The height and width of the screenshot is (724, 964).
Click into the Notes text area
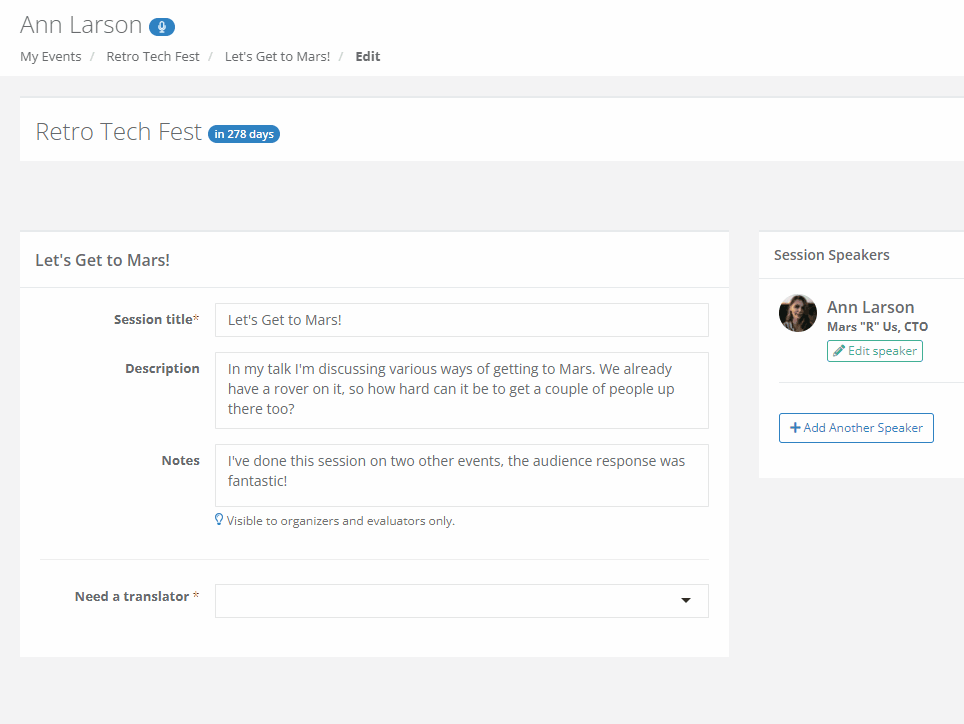click(461, 475)
